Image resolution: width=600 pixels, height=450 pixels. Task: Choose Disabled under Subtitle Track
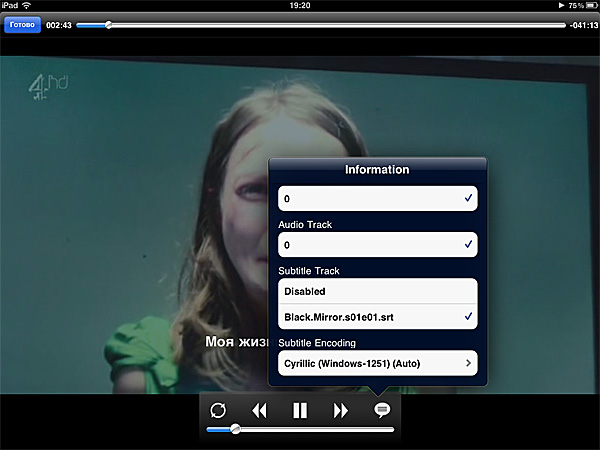coord(377,292)
